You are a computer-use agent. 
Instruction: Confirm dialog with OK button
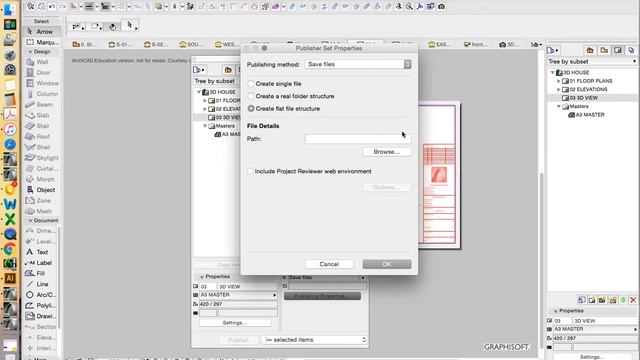coord(387,264)
